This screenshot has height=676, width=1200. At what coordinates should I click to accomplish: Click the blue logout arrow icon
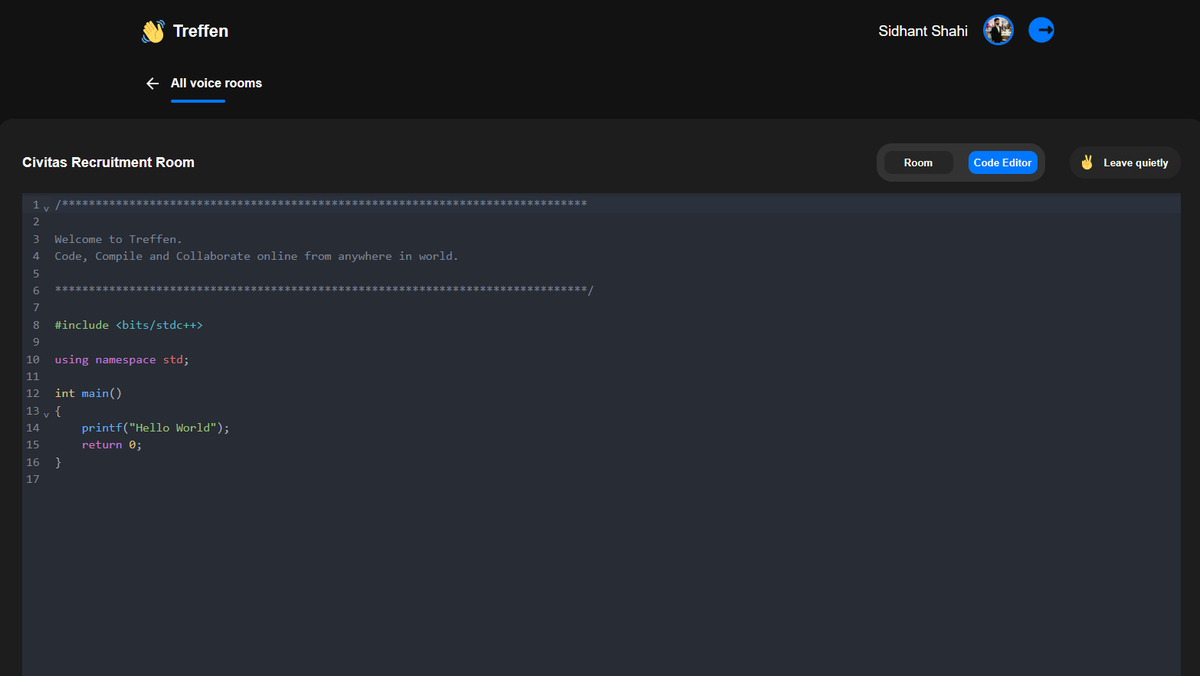tap(1041, 30)
